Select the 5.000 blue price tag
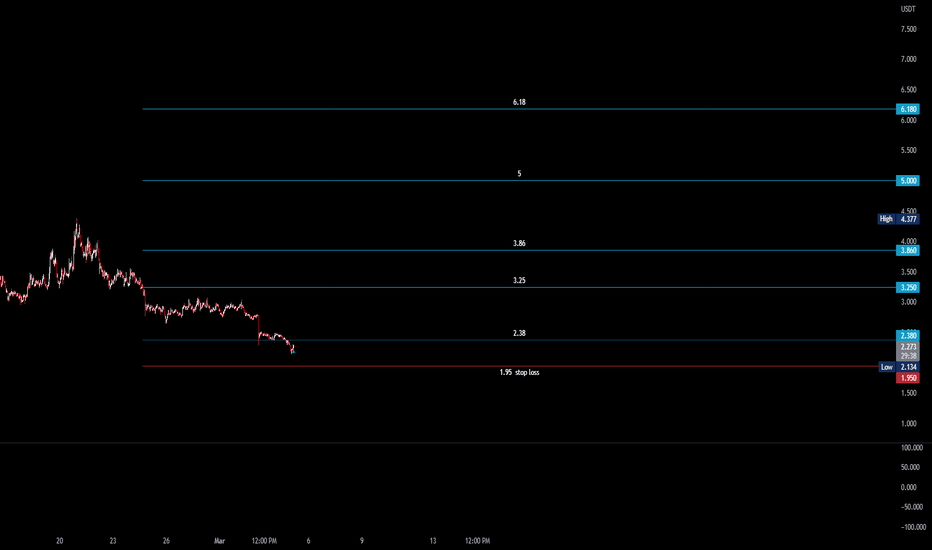Image resolution: width=932 pixels, height=550 pixels. pyautogui.click(x=908, y=181)
